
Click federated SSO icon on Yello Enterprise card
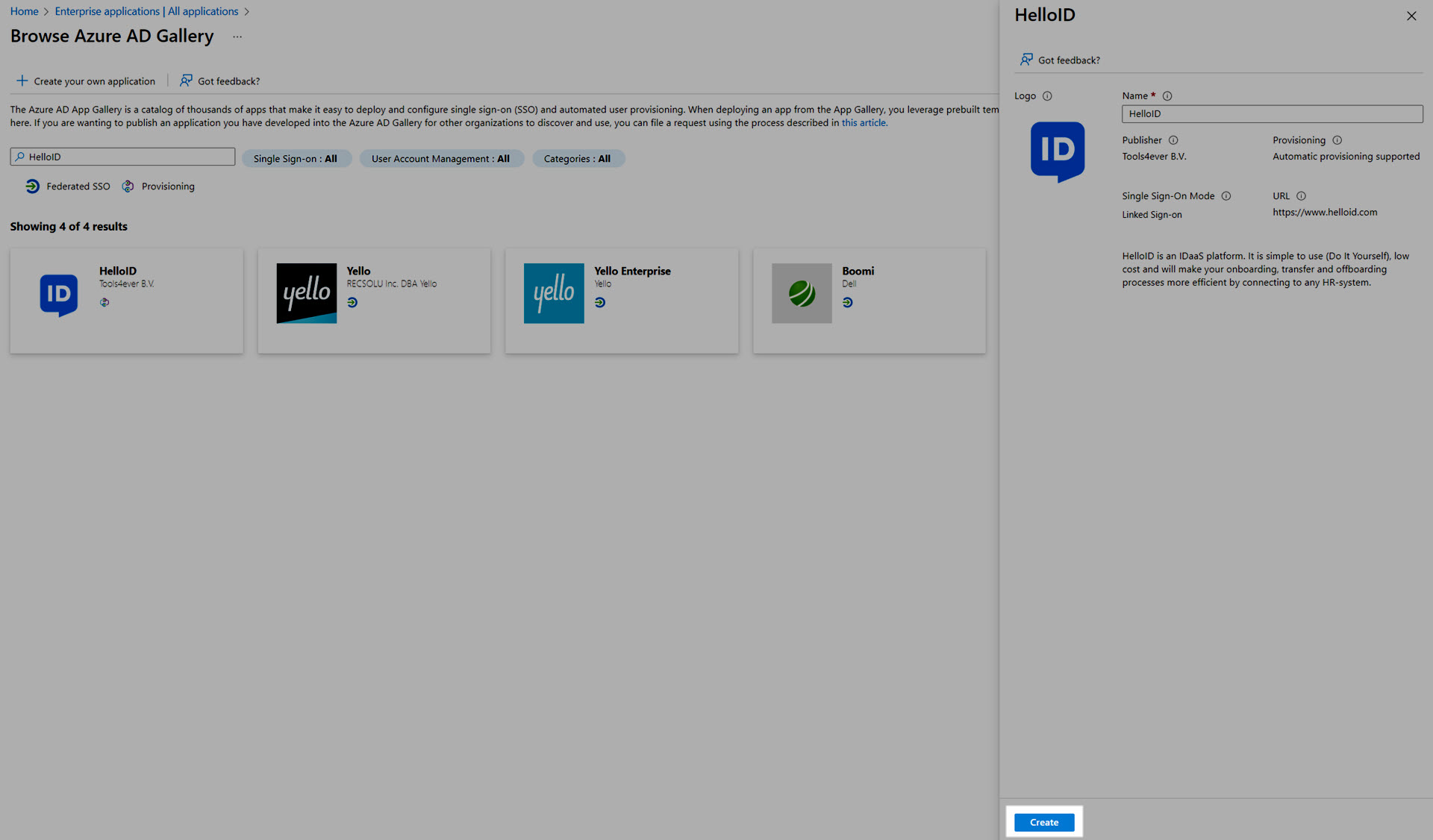click(x=600, y=302)
